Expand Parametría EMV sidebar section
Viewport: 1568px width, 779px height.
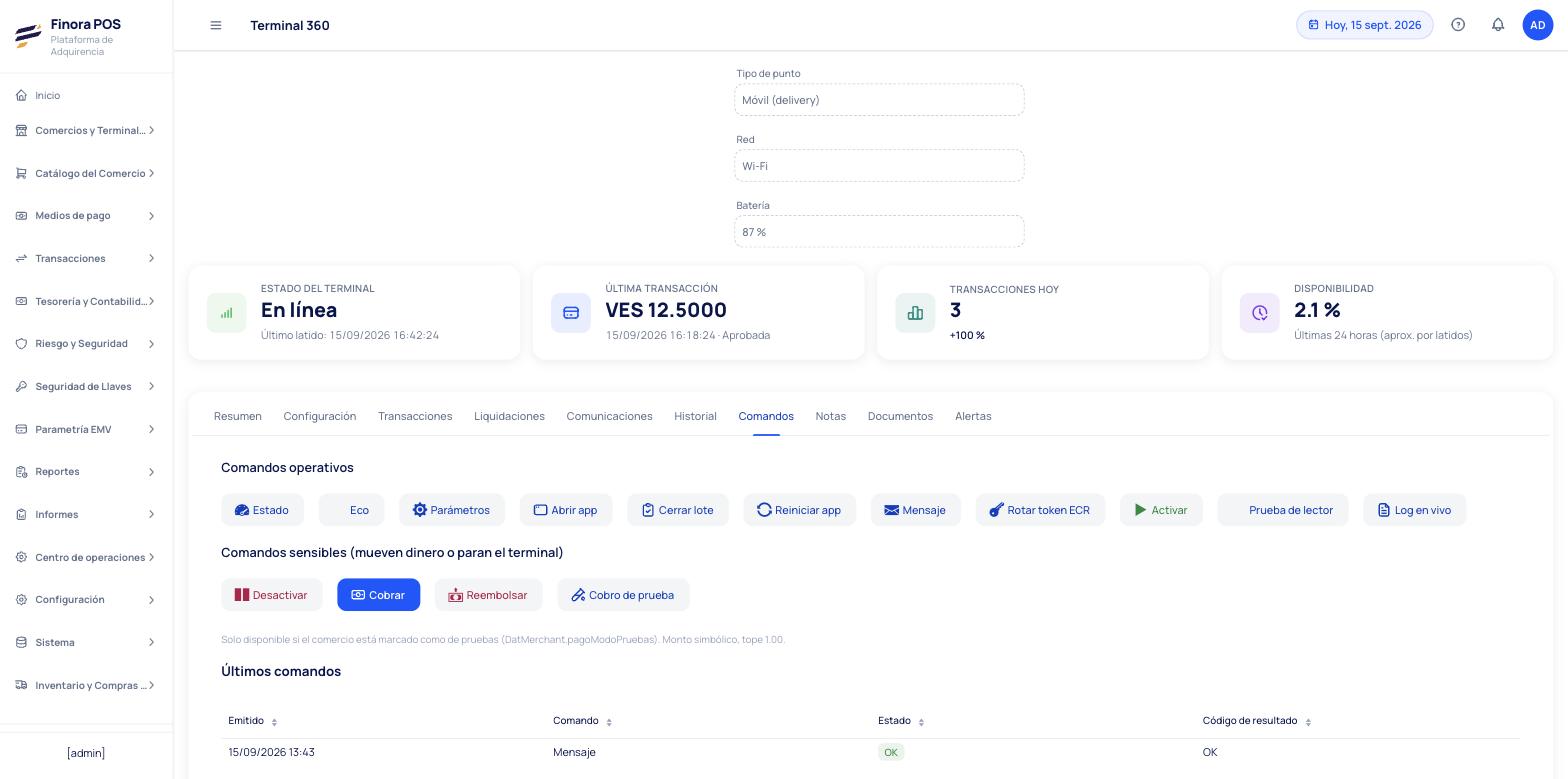87,429
